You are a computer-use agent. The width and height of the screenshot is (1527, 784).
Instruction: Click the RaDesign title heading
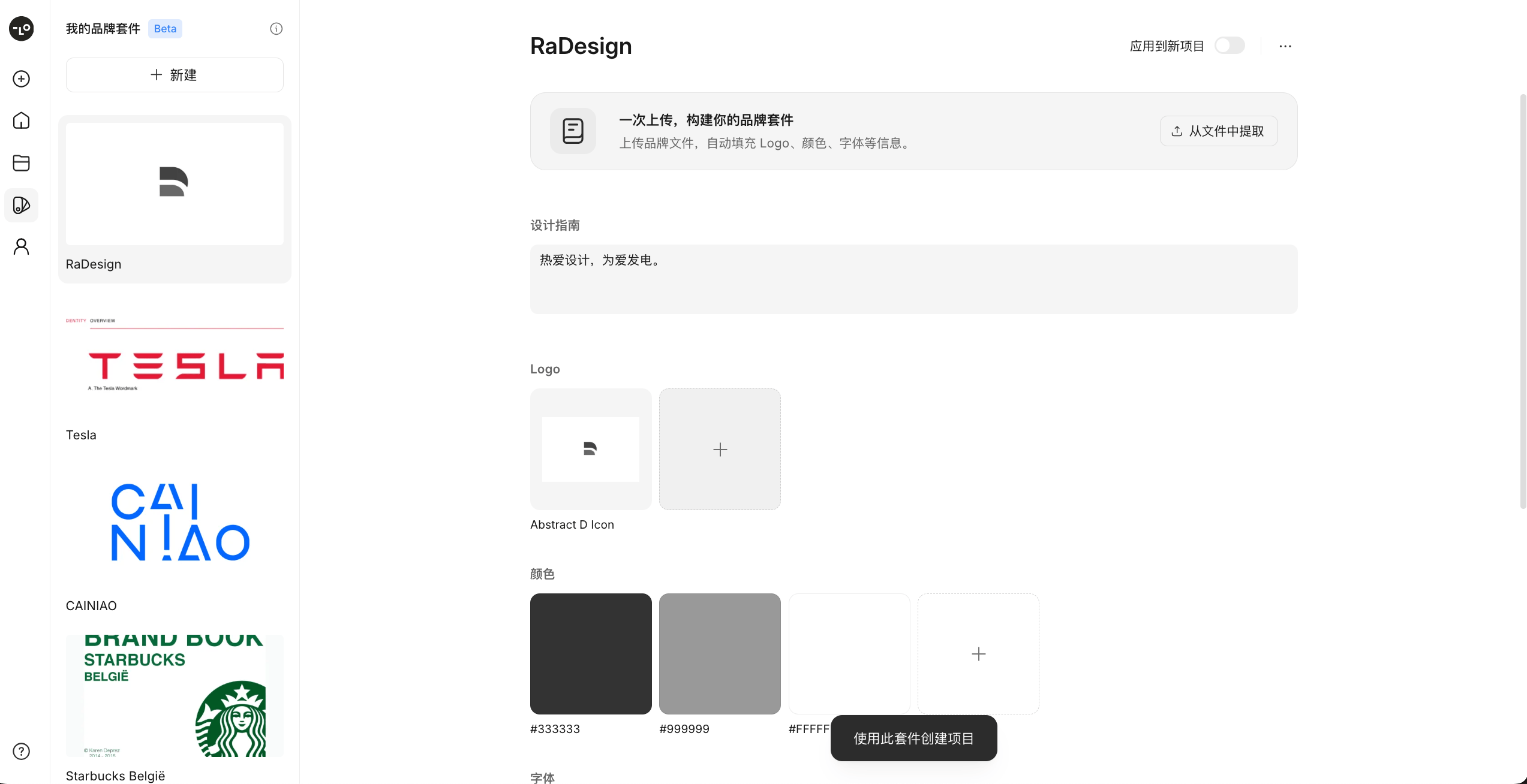(581, 46)
